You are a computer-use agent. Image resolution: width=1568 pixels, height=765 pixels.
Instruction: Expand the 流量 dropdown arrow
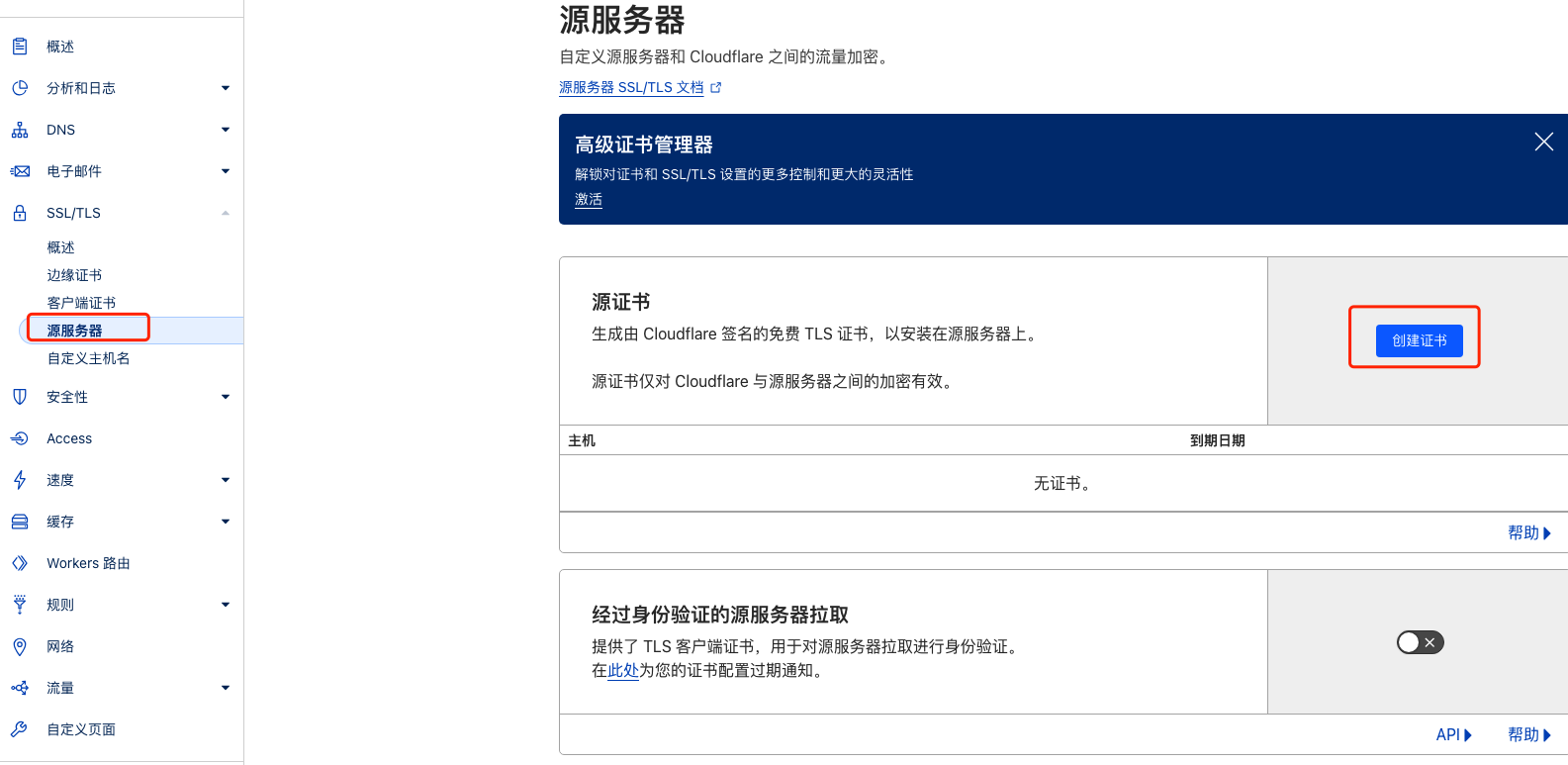tap(226, 688)
